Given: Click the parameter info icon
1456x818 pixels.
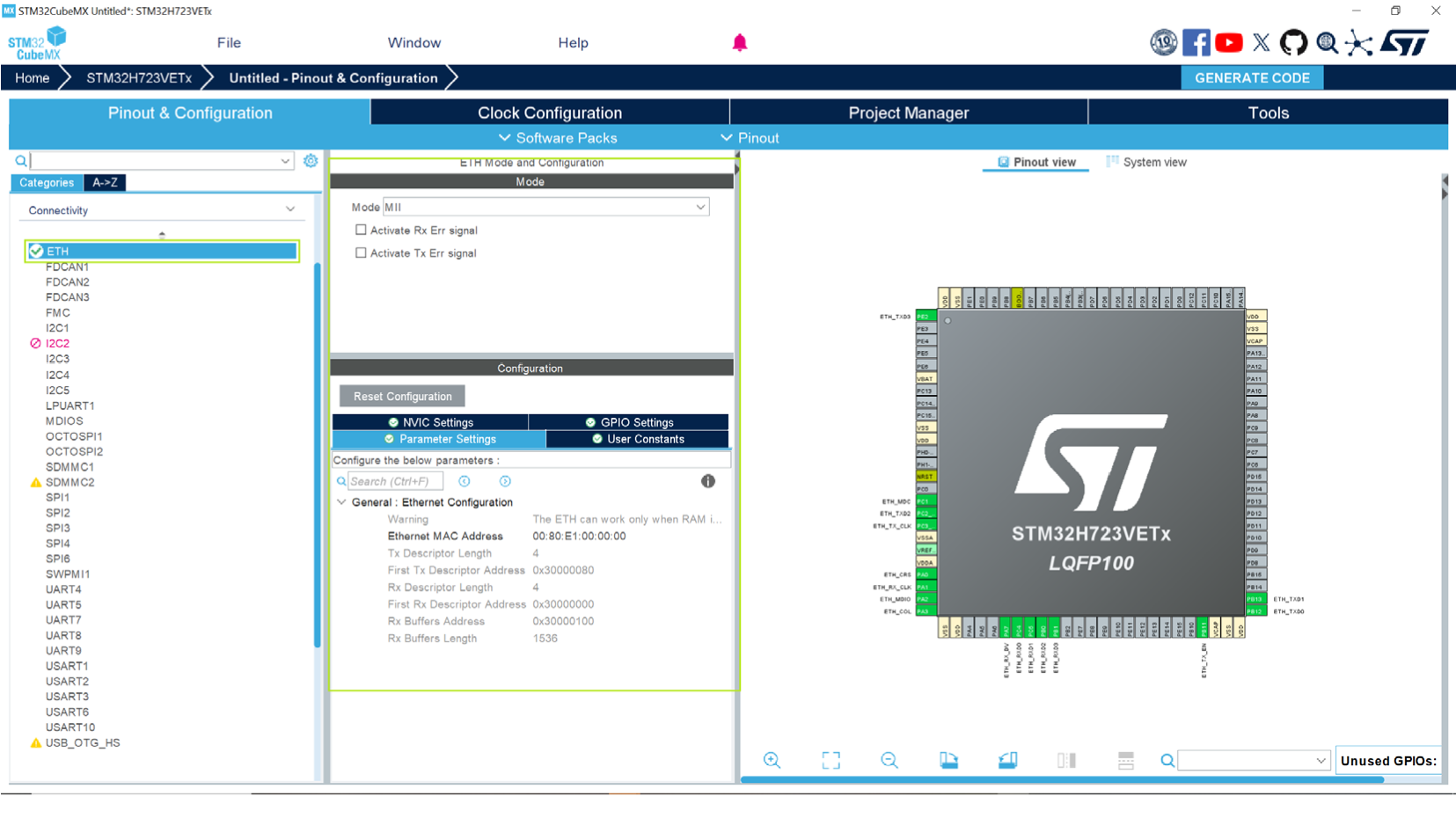Looking at the screenshot, I should tap(708, 481).
